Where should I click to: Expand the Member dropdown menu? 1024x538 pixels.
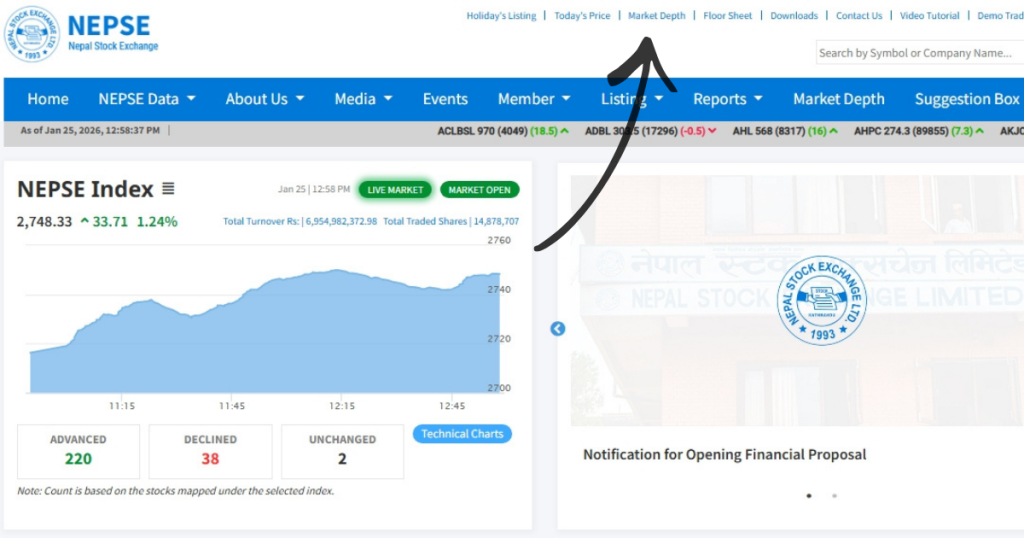coord(534,99)
